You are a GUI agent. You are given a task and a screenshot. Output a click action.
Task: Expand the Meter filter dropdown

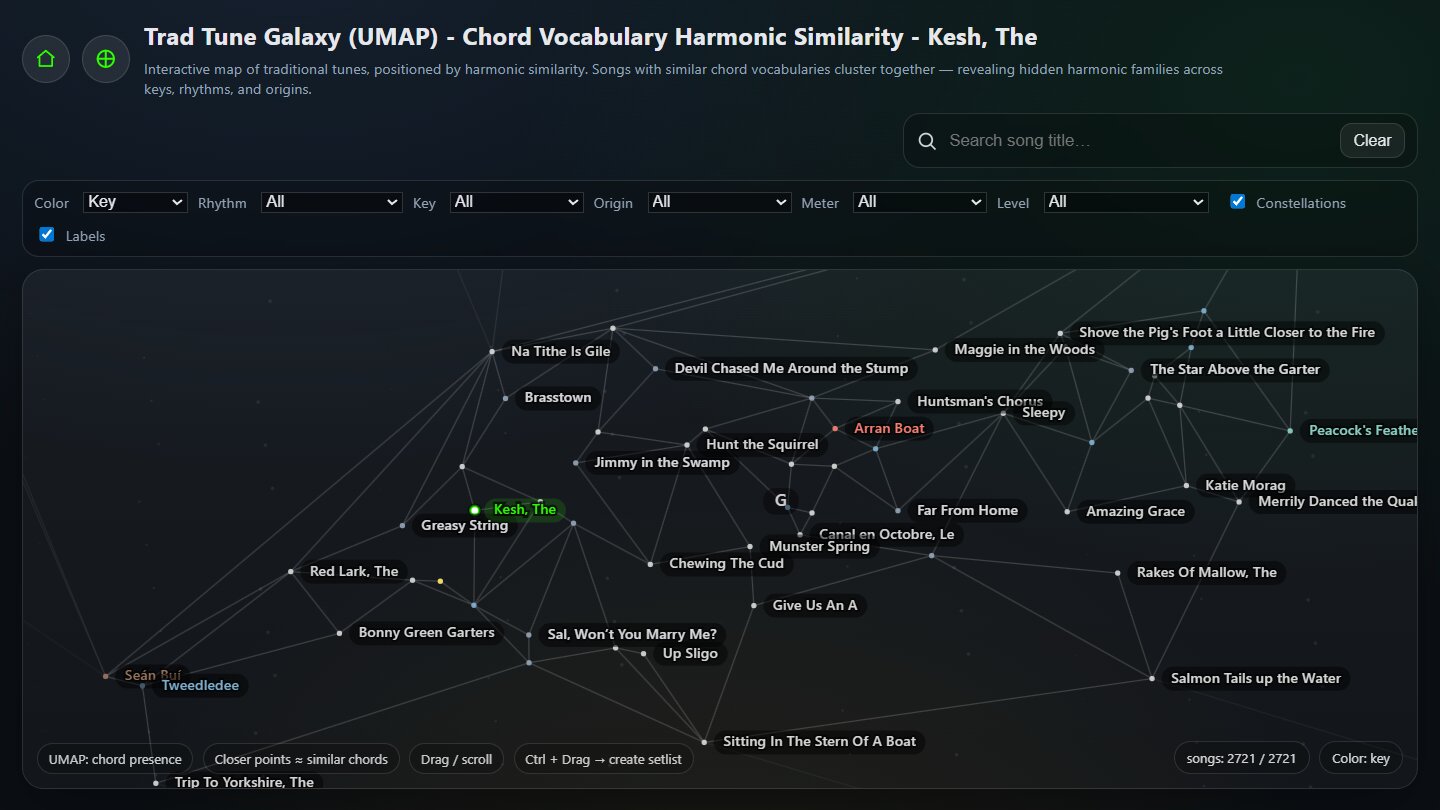pyautogui.click(x=919, y=202)
